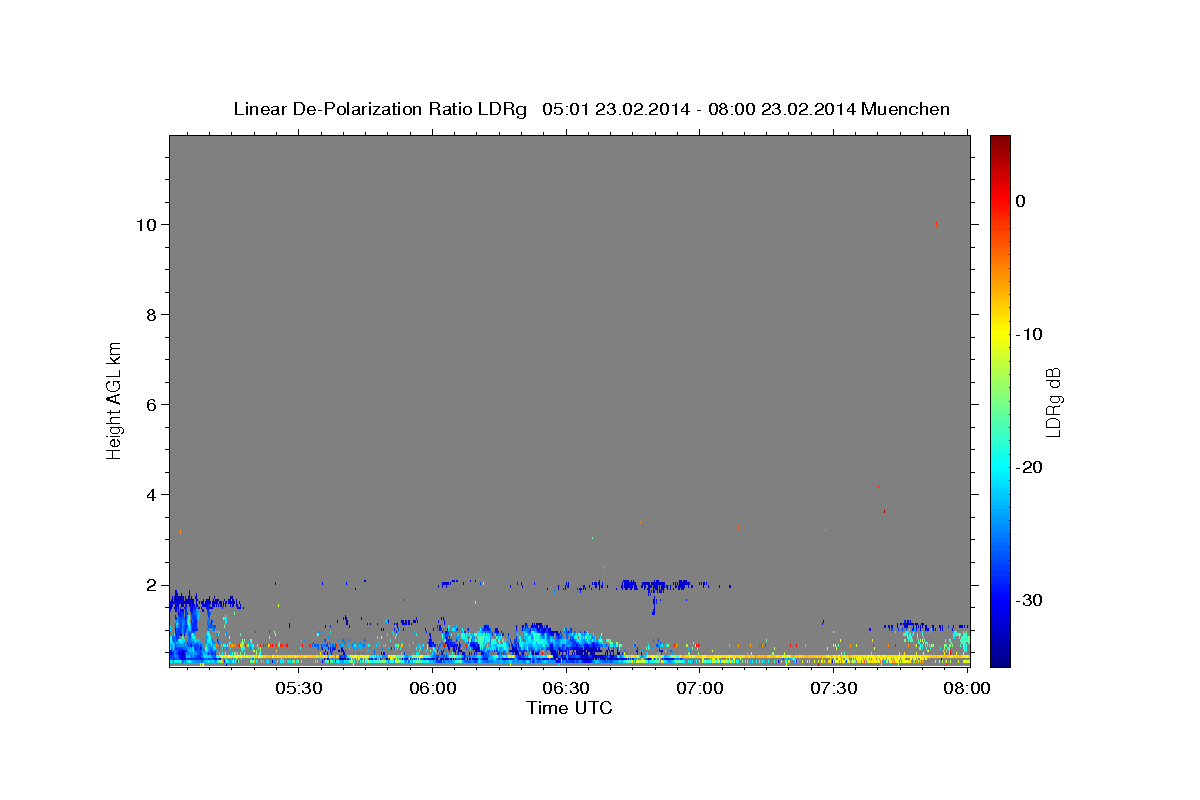
Task: Select the 06:00 time tick label
Action: [x=433, y=688]
